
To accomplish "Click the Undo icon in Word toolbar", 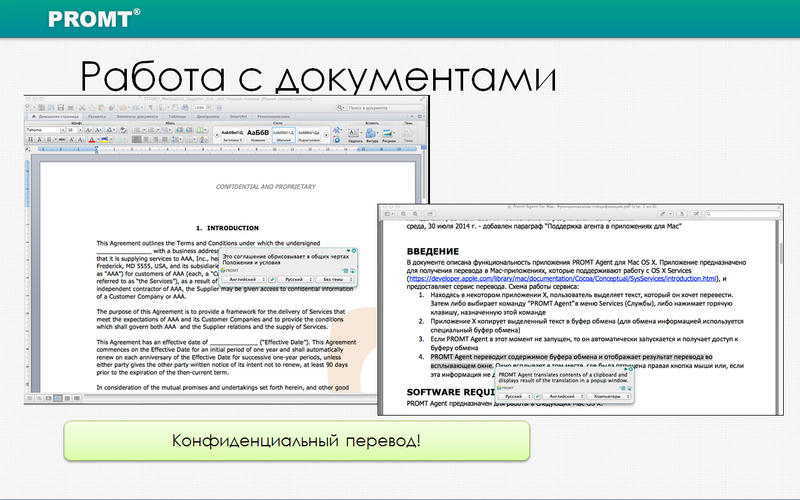I will [122, 108].
